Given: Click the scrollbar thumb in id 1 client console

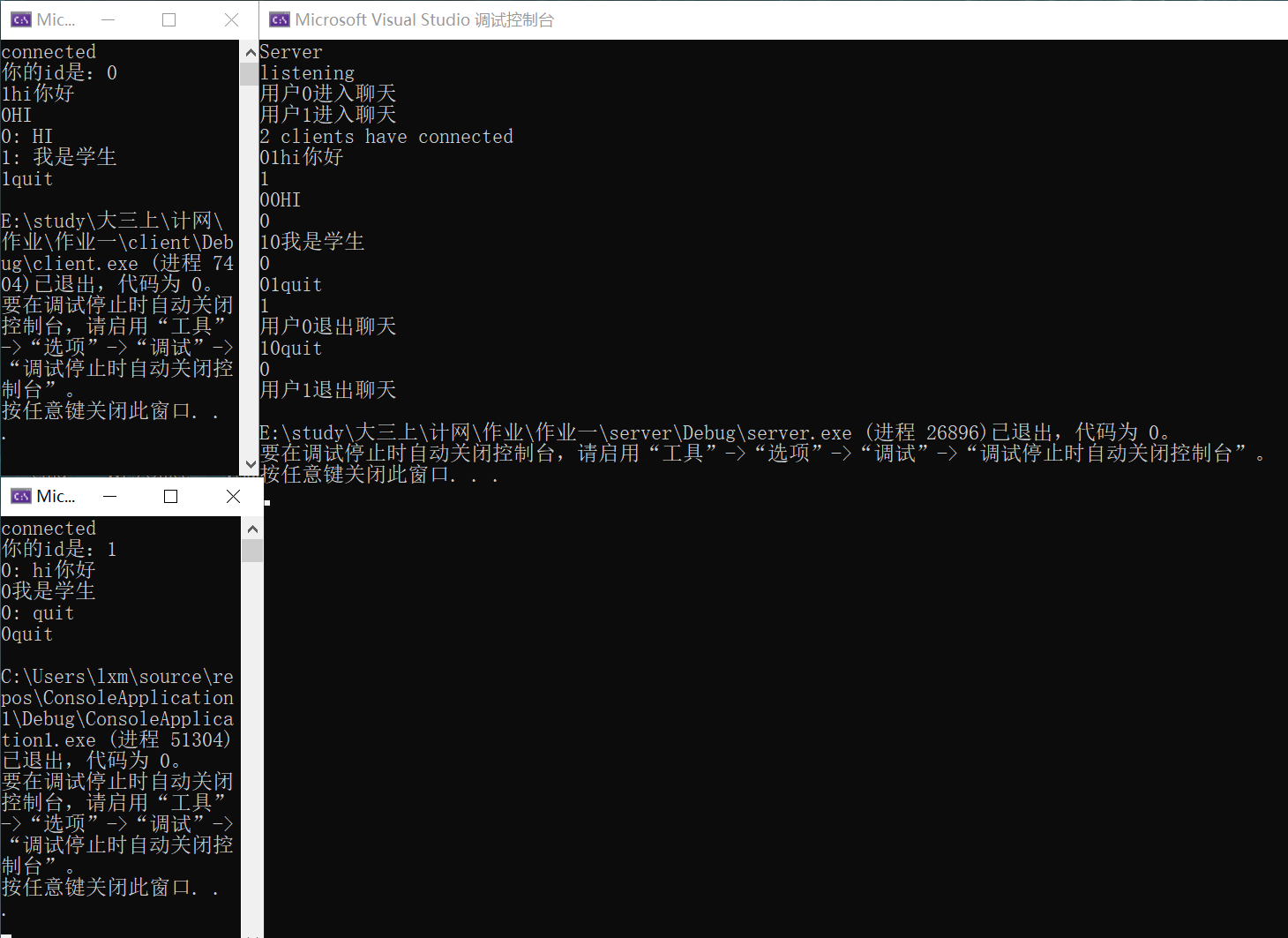Looking at the screenshot, I should [x=252, y=551].
